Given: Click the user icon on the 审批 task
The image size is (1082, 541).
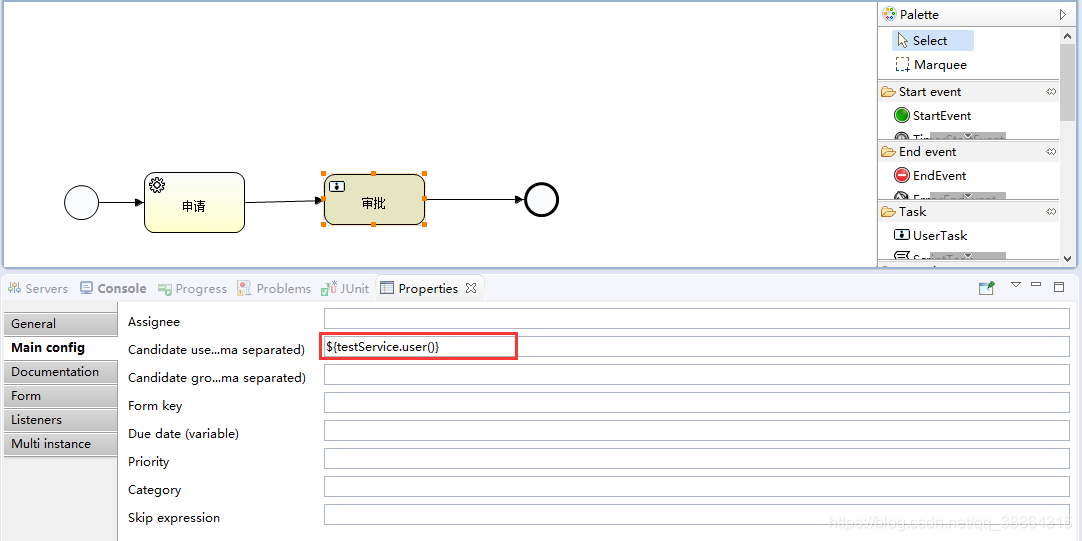Looking at the screenshot, I should point(337,186).
